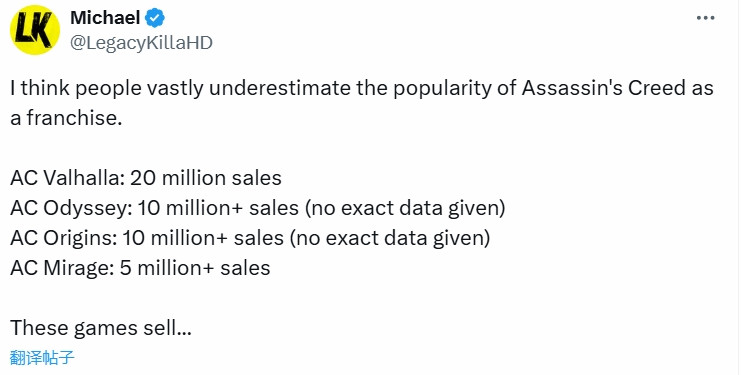Open Michael's profile via display name
The width and height of the screenshot is (741, 375).
tap(105, 18)
